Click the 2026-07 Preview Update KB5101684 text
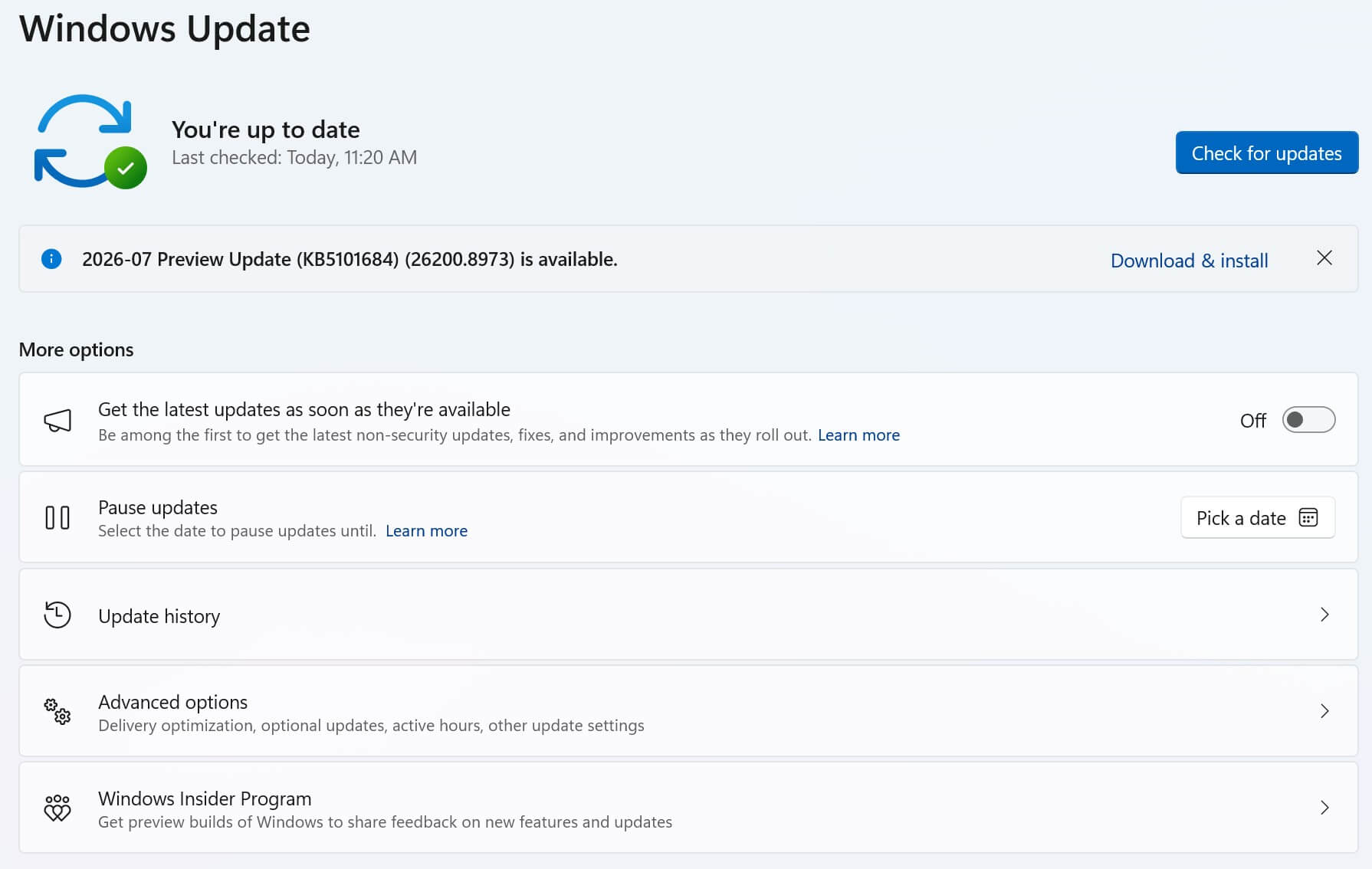The image size is (1372, 869). click(350, 259)
